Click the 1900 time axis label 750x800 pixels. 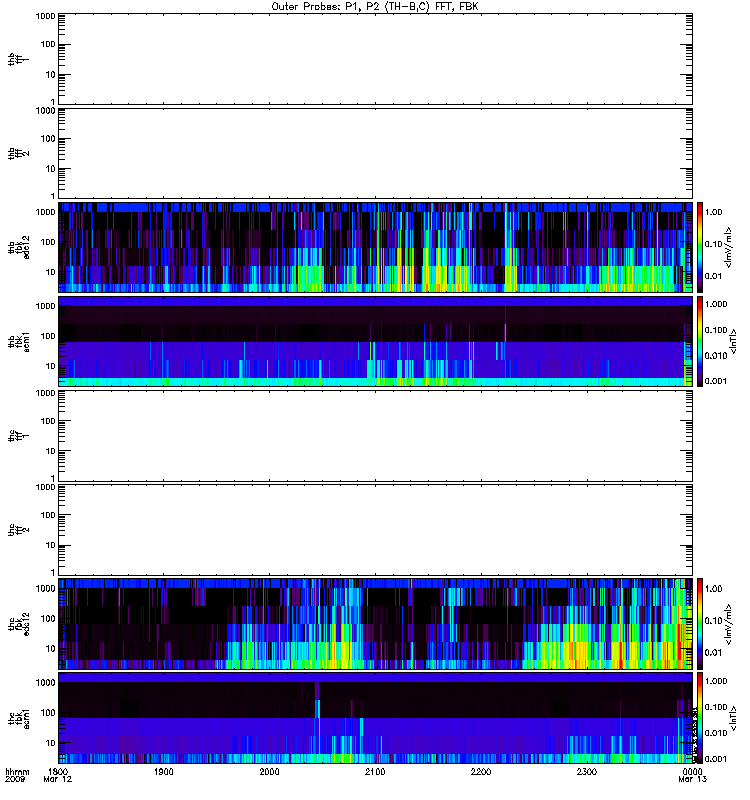tap(163, 771)
